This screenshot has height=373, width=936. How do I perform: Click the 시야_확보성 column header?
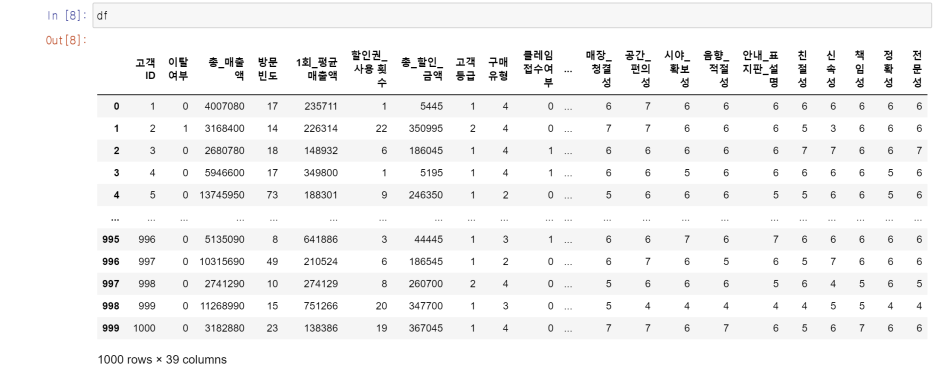[x=677, y=70]
